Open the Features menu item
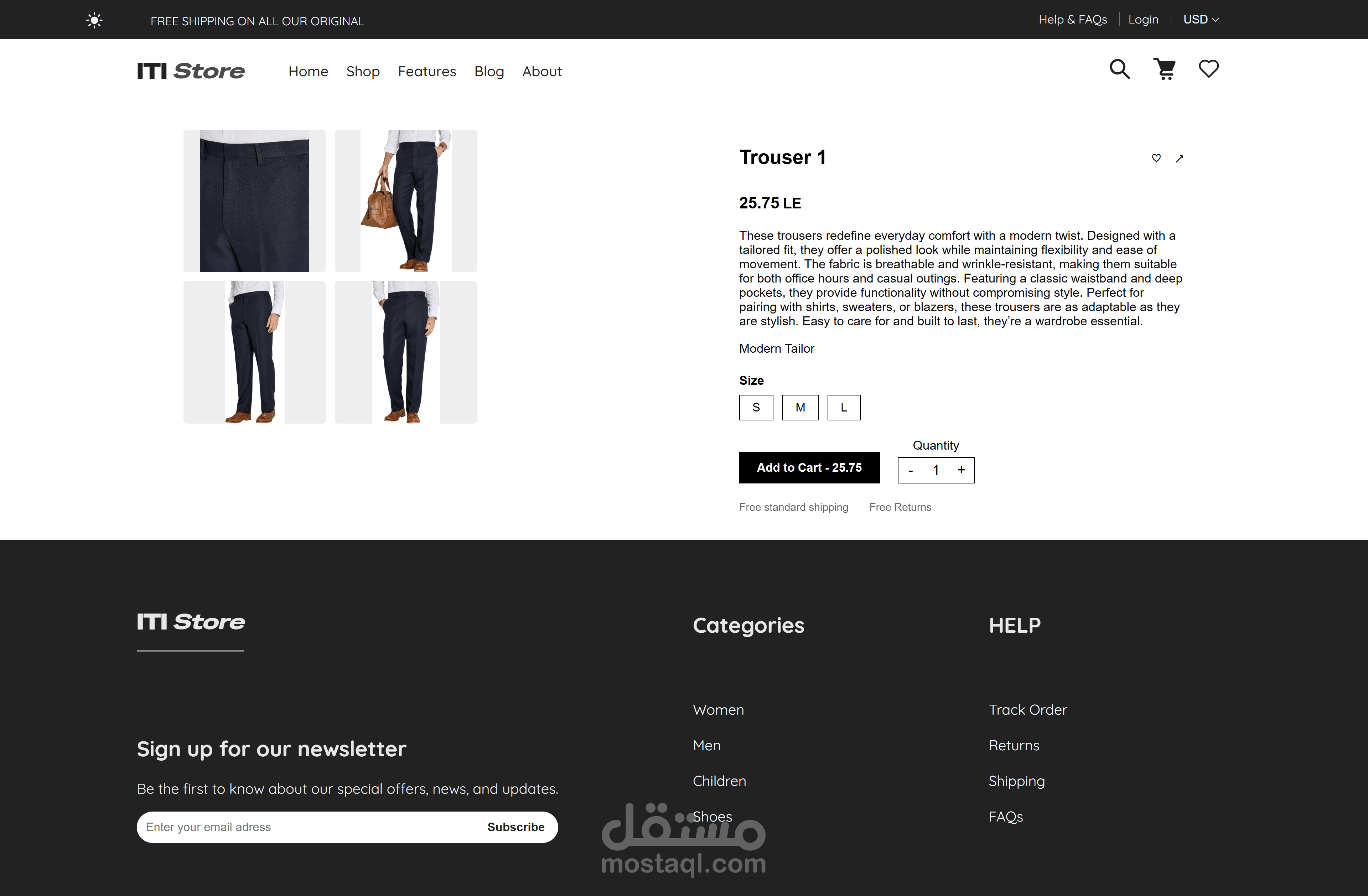The width and height of the screenshot is (1368, 896). (427, 71)
